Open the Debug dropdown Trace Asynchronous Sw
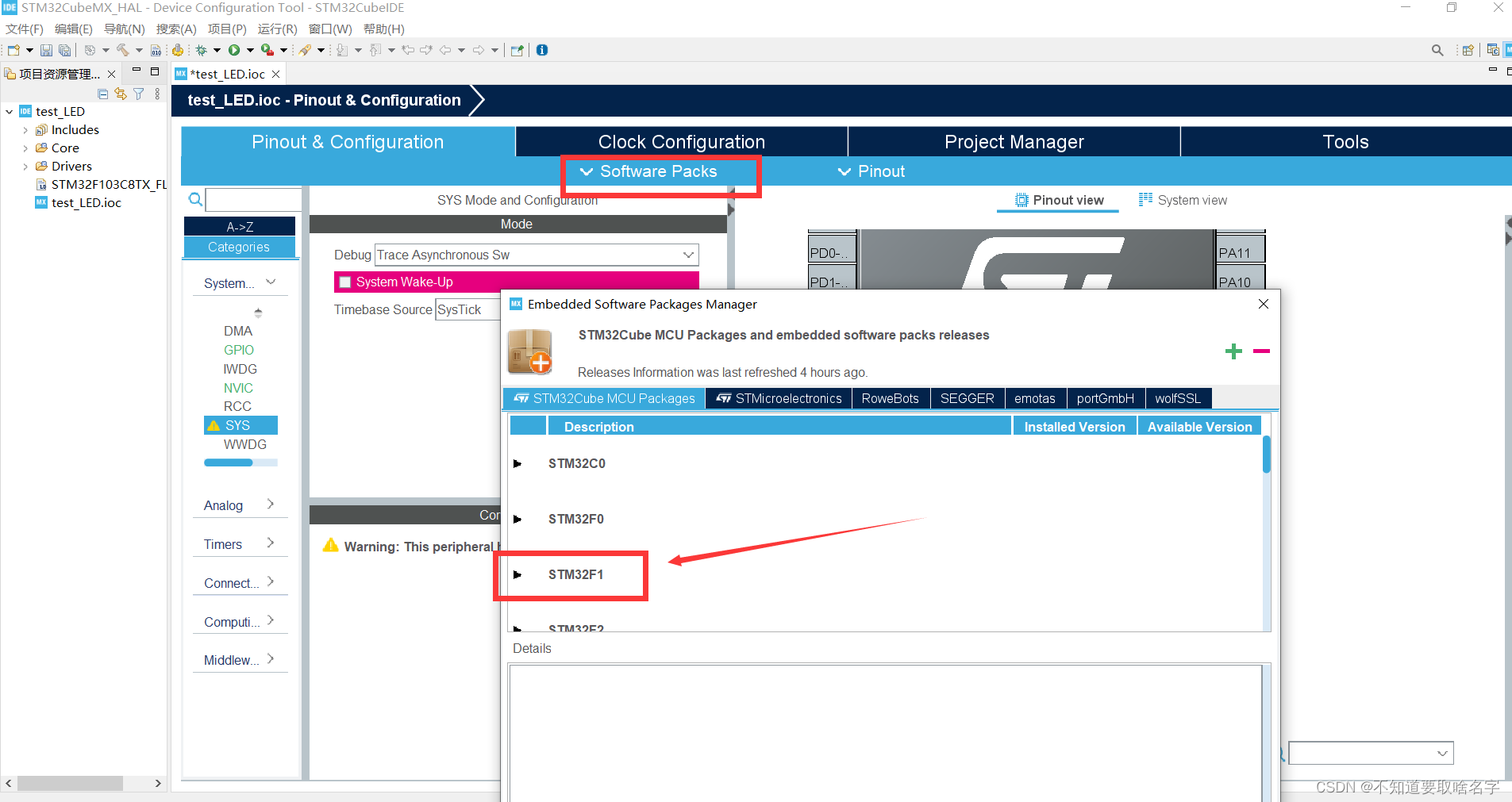The image size is (1512, 802). 537,255
